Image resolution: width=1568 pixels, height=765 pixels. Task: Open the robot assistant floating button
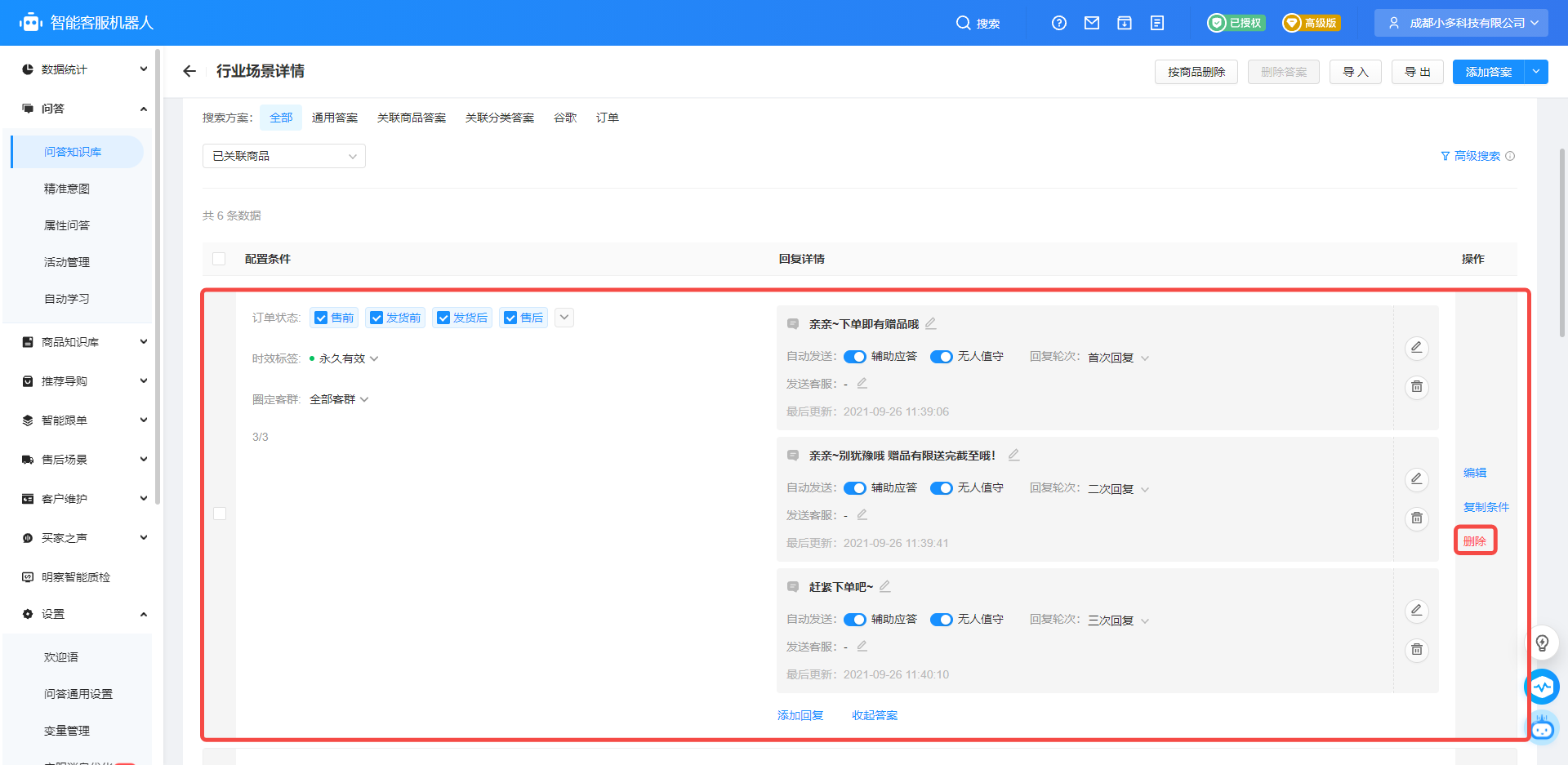coord(1542,727)
